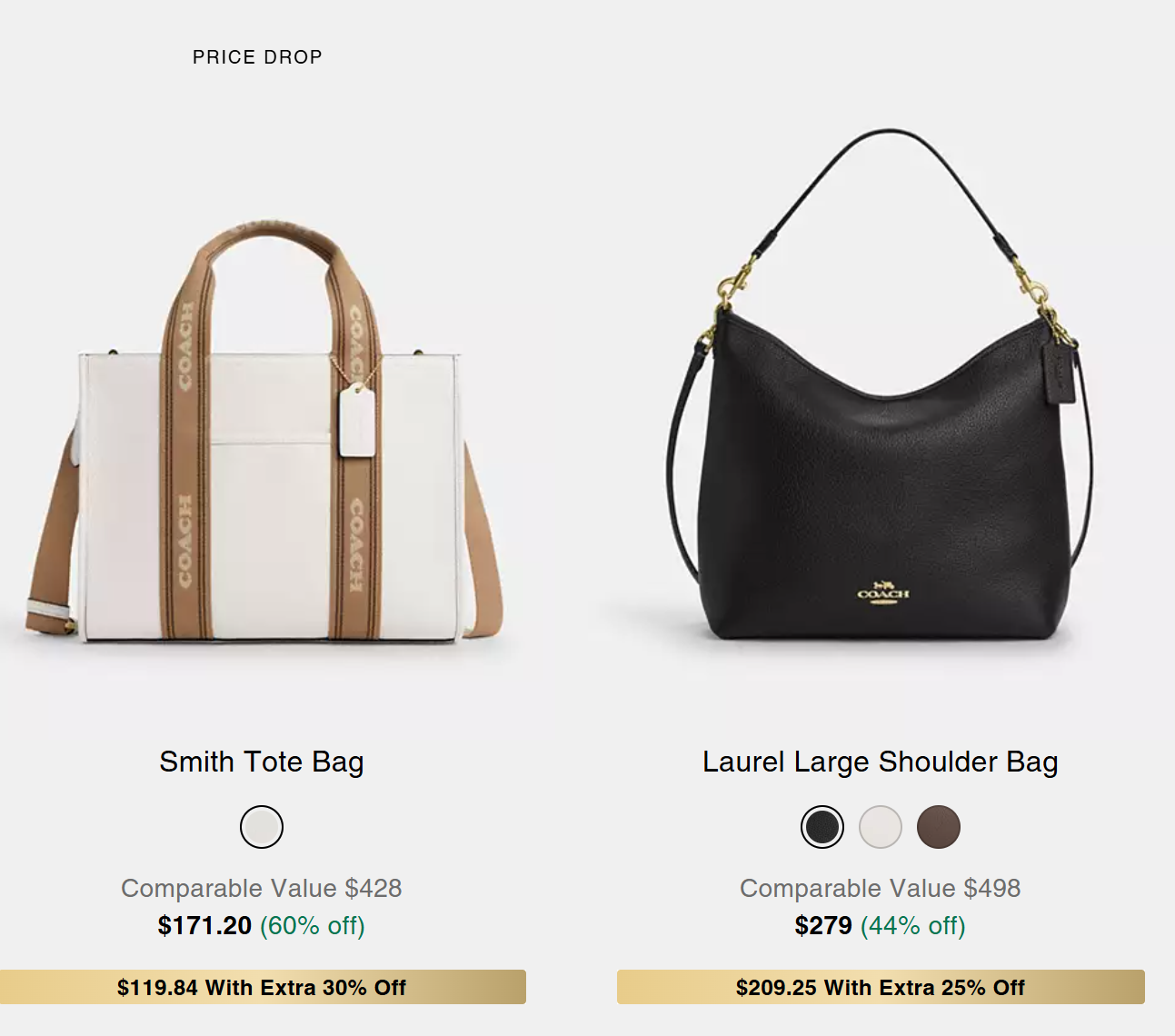Pick the brown swatch for the Laurel bag
The height and width of the screenshot is (1036, 1175).
pos(939,827)
